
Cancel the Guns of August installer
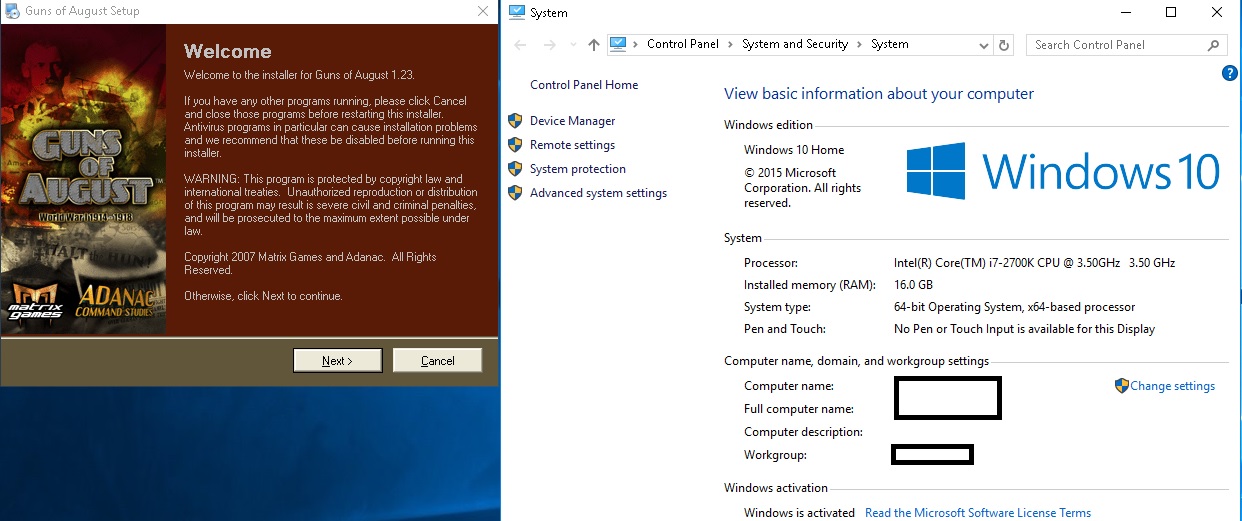[437, 361]
